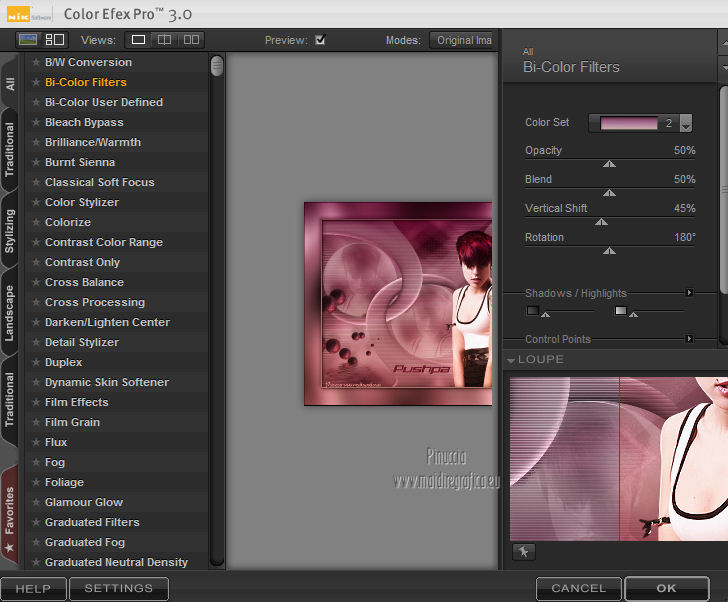Select split preview view

(164, 40)
